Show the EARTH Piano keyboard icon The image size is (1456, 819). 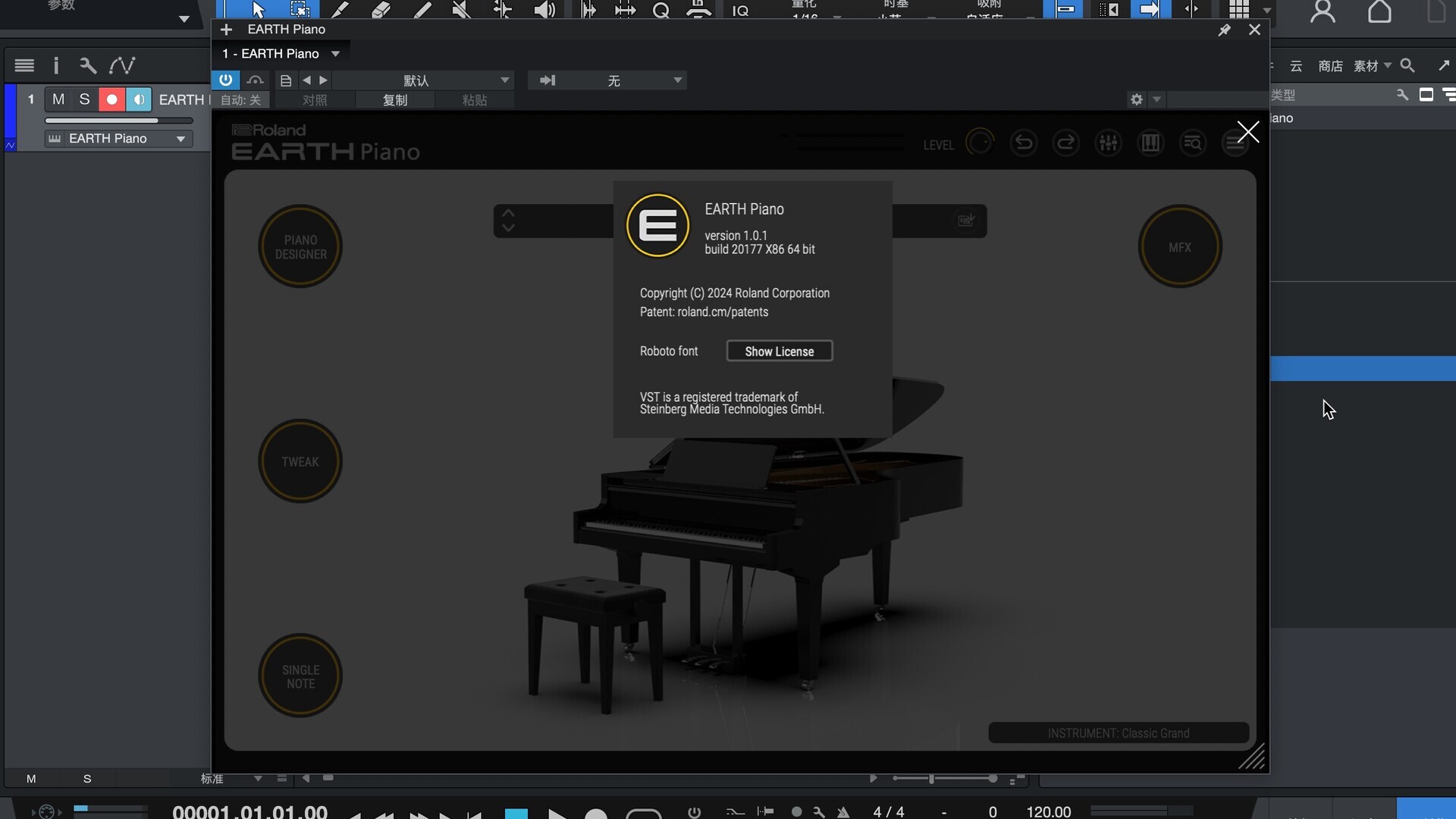point(1150,143)
